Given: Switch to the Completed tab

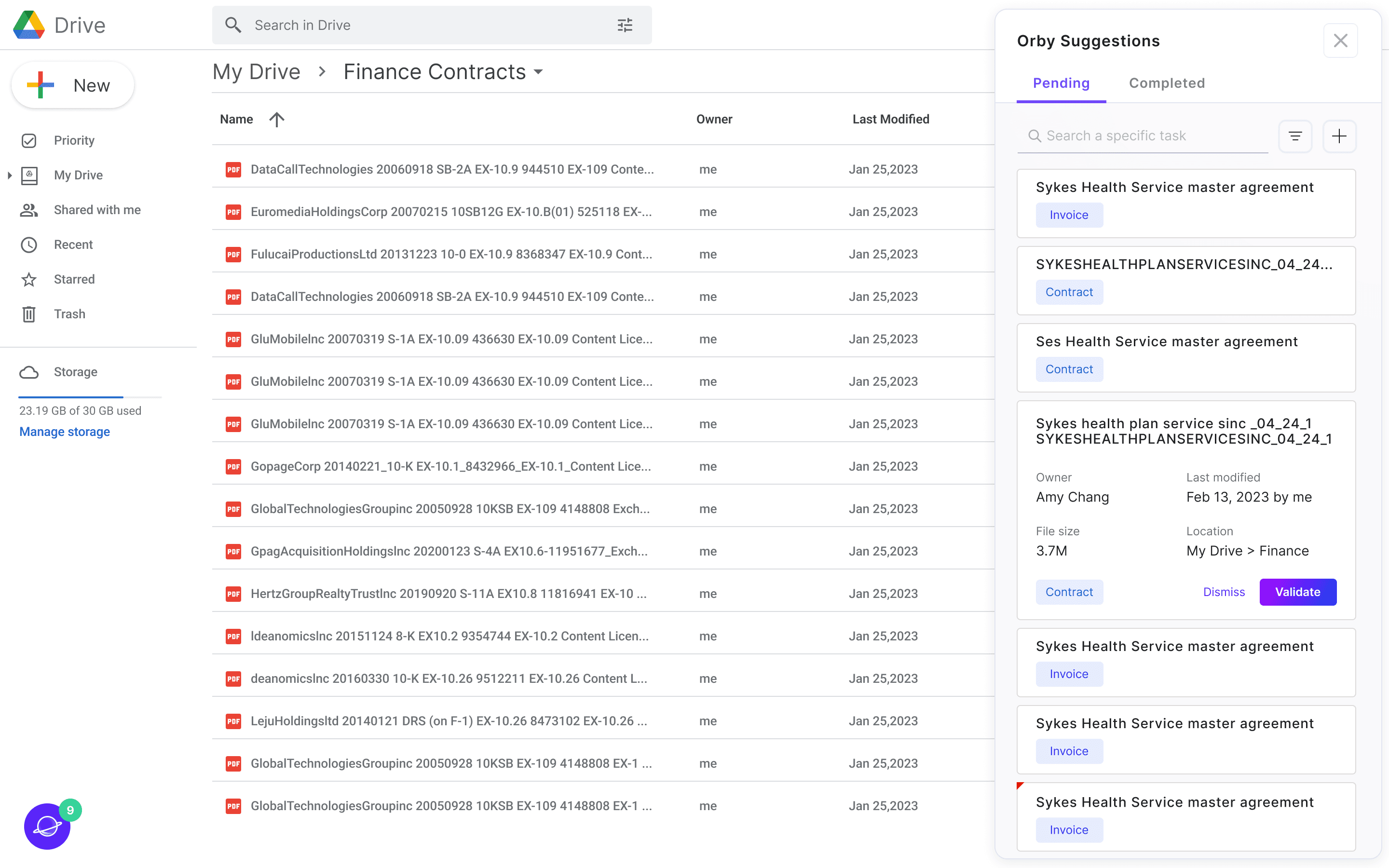Looking at the screenshot, I should point(1166,83).
